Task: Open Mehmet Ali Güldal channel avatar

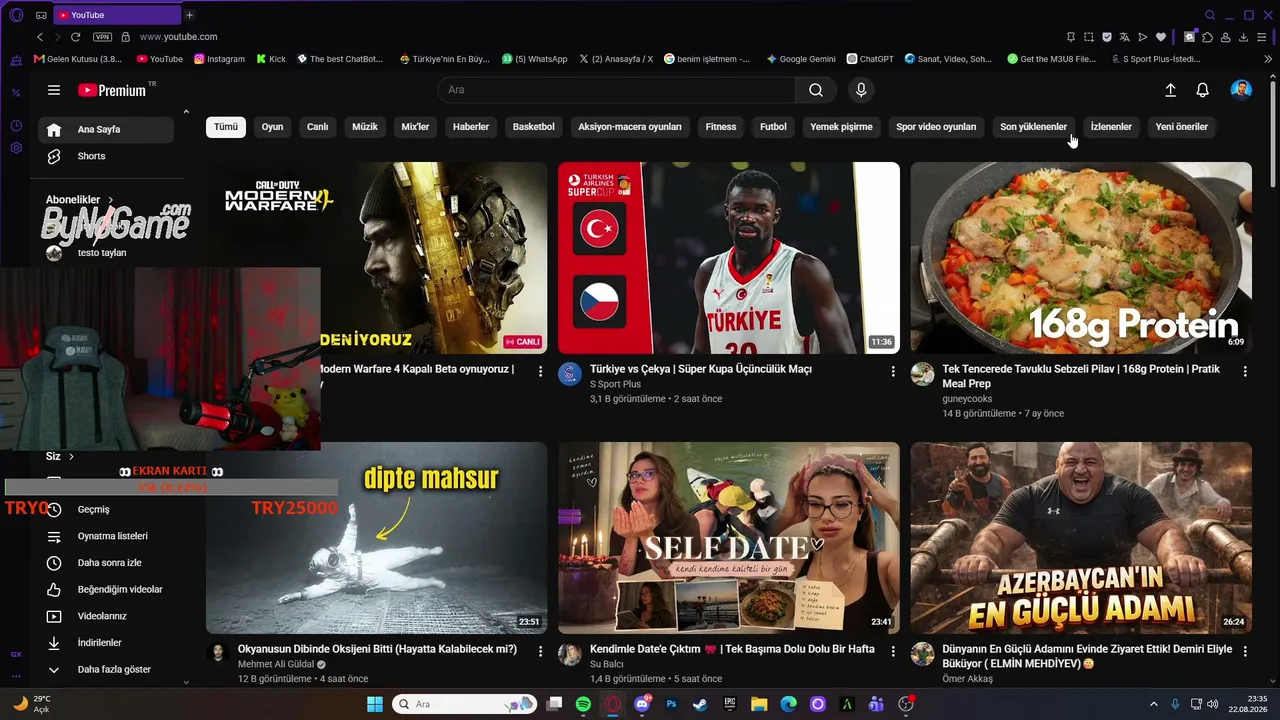Action: [x=218, y=654]
